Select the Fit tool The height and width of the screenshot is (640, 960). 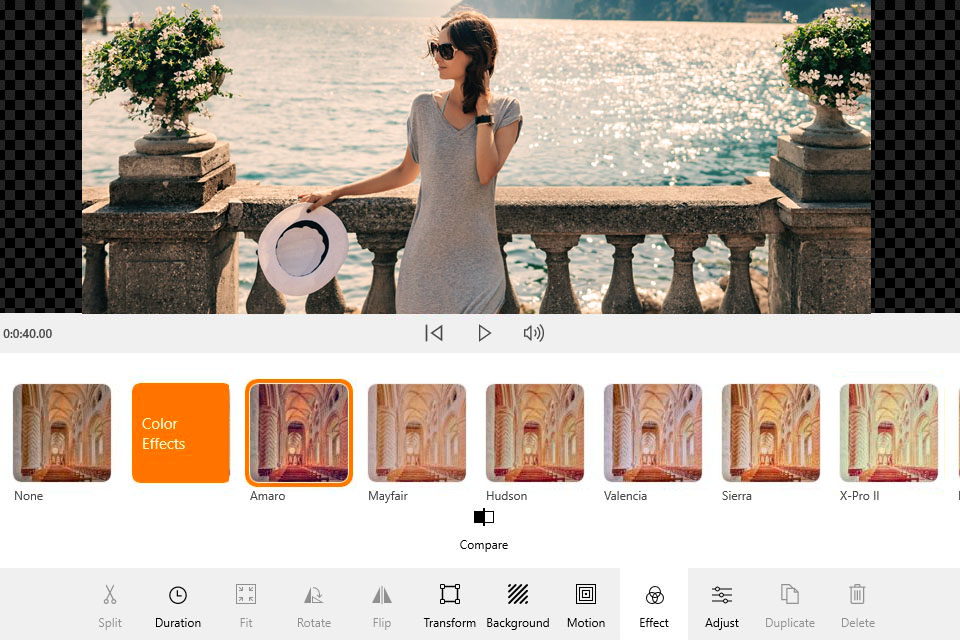246,604
